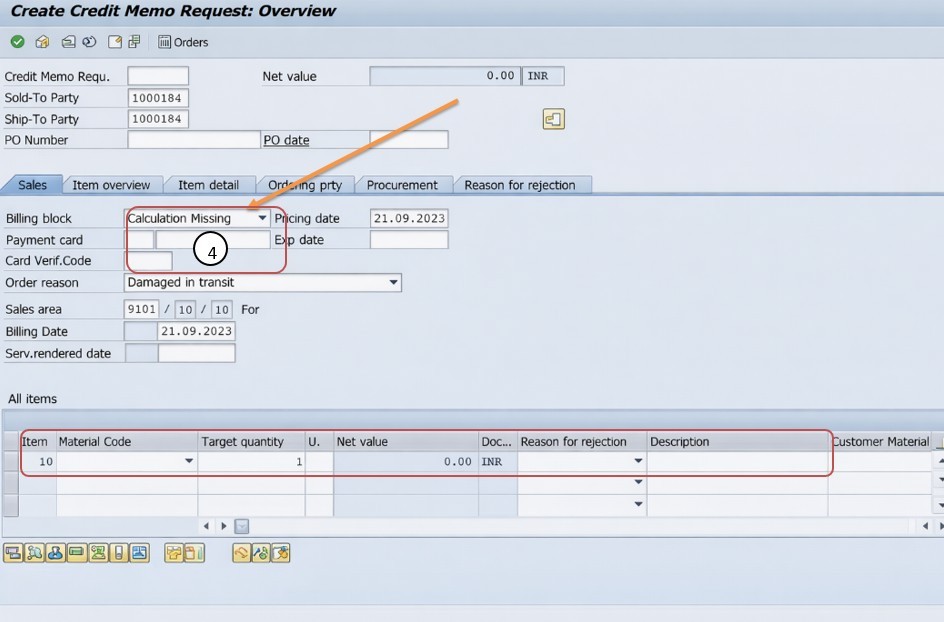Click the Orders button in toolbar
Screen dimensions: 944x622
tap(184, 42)
